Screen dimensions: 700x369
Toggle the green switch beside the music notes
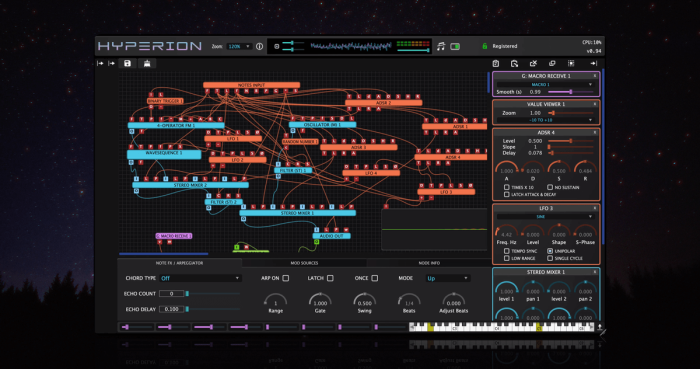pos(455,46)
